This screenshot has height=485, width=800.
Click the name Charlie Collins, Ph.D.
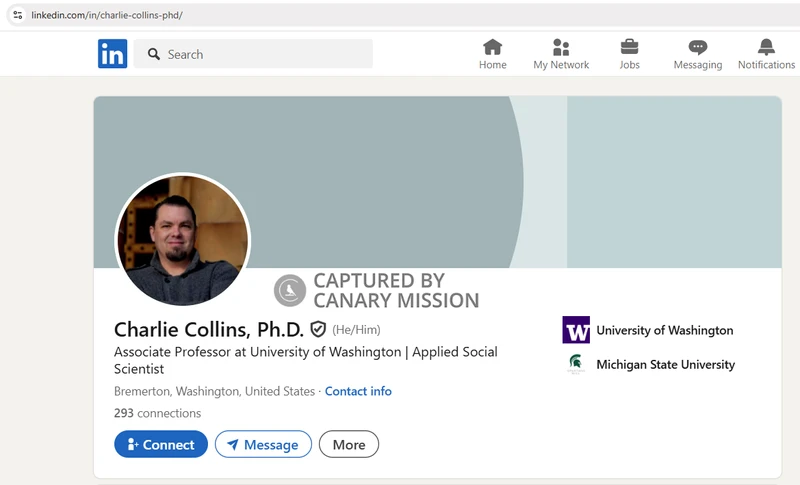(x=209, y=329)
